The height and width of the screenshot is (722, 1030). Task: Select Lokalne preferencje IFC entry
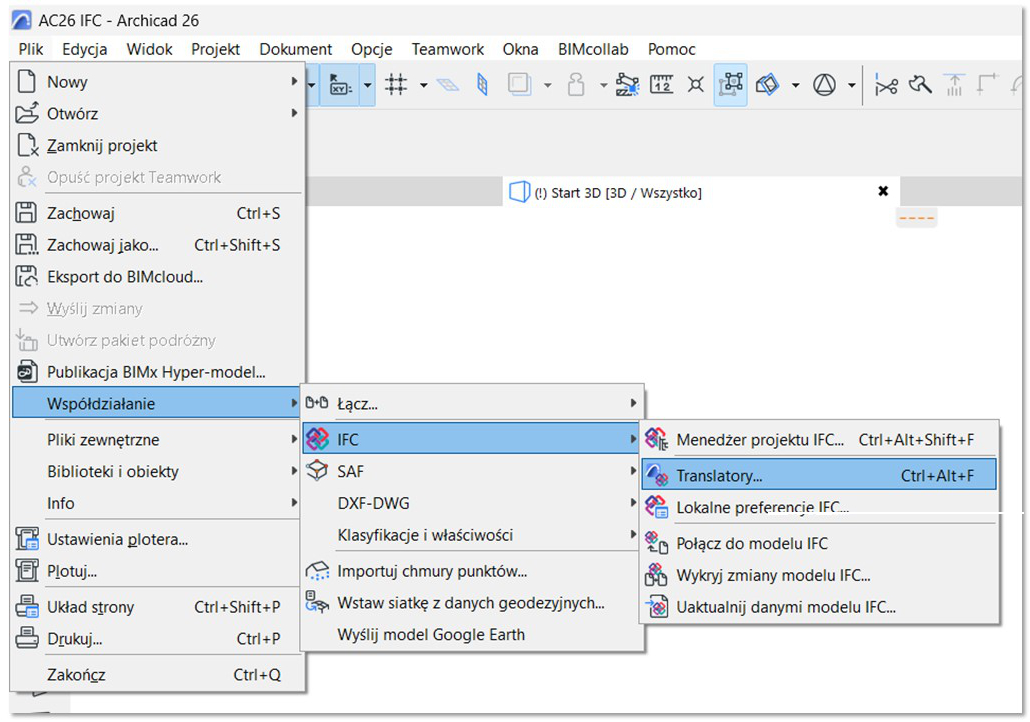818,507
